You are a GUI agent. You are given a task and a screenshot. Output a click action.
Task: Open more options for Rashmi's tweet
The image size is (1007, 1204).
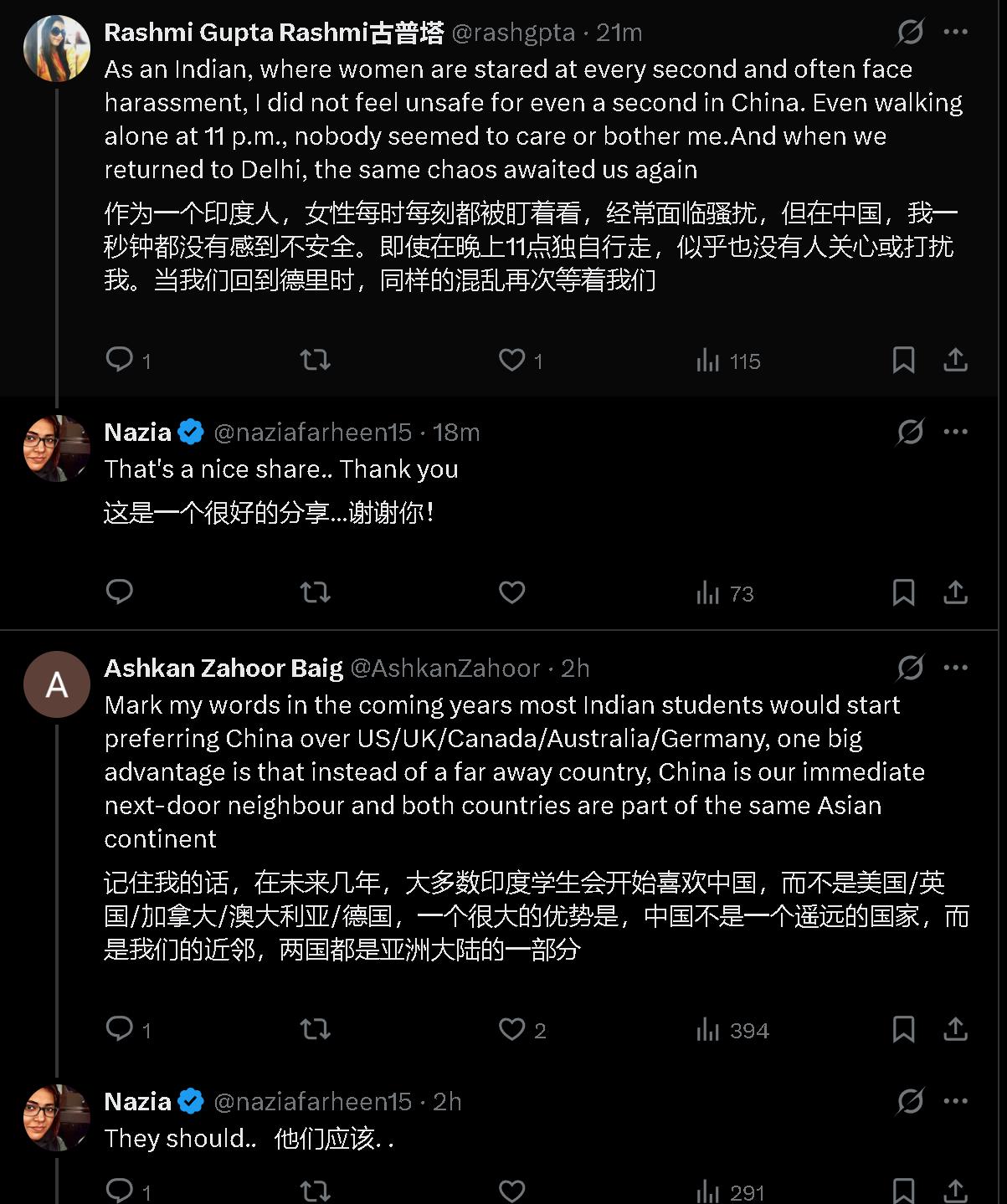(955, 32)
